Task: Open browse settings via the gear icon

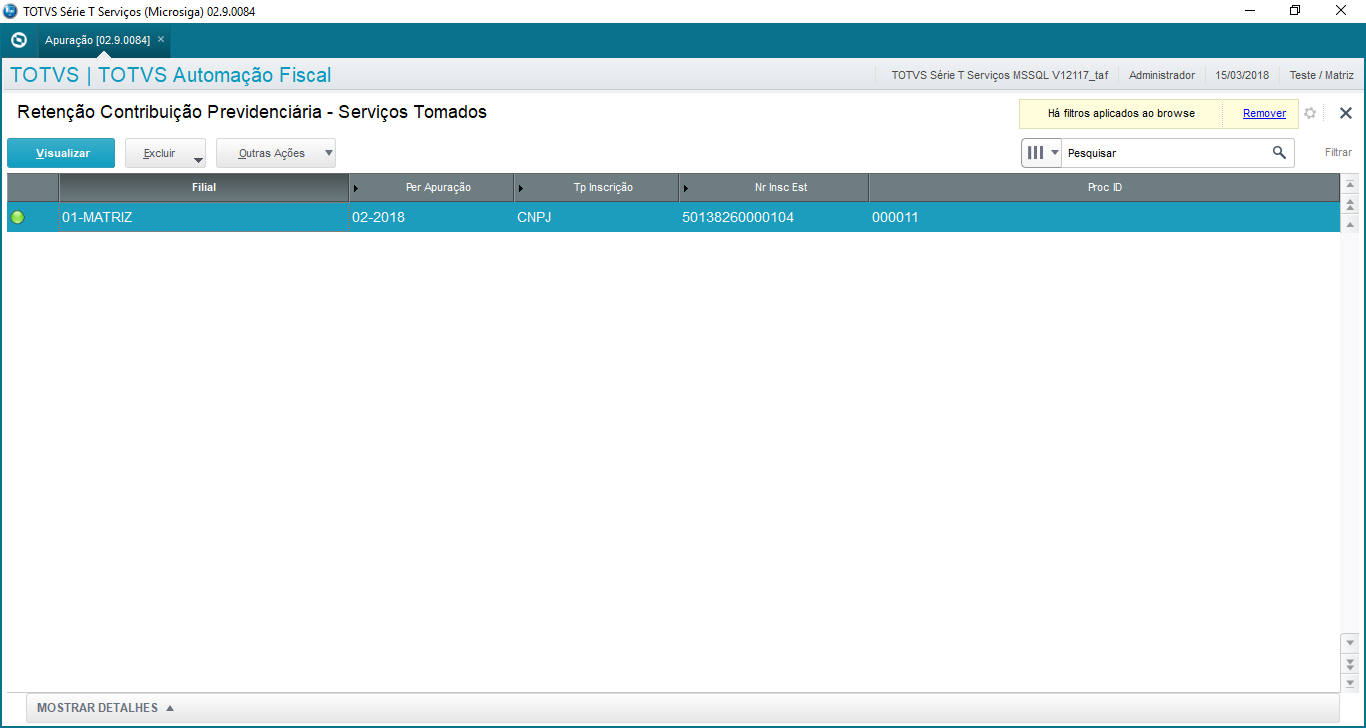Action: click(x=1310, y=113)
